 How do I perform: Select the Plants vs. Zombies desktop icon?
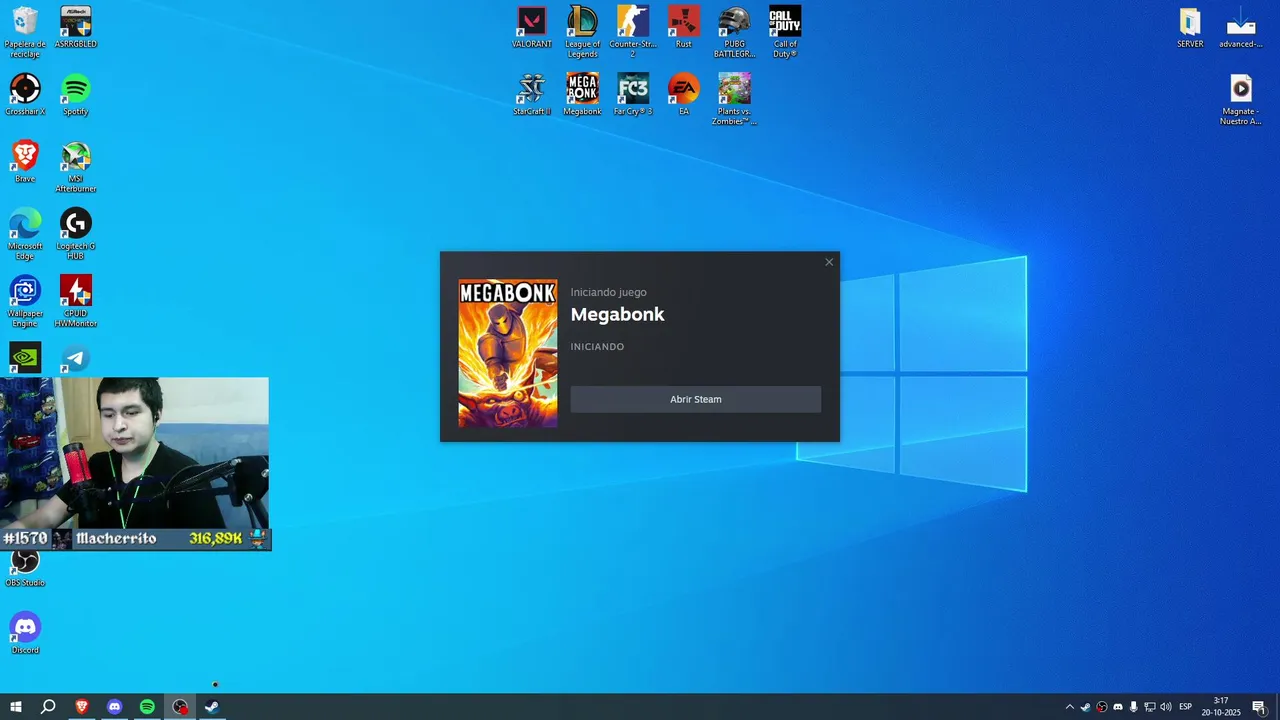coord(735,99)
